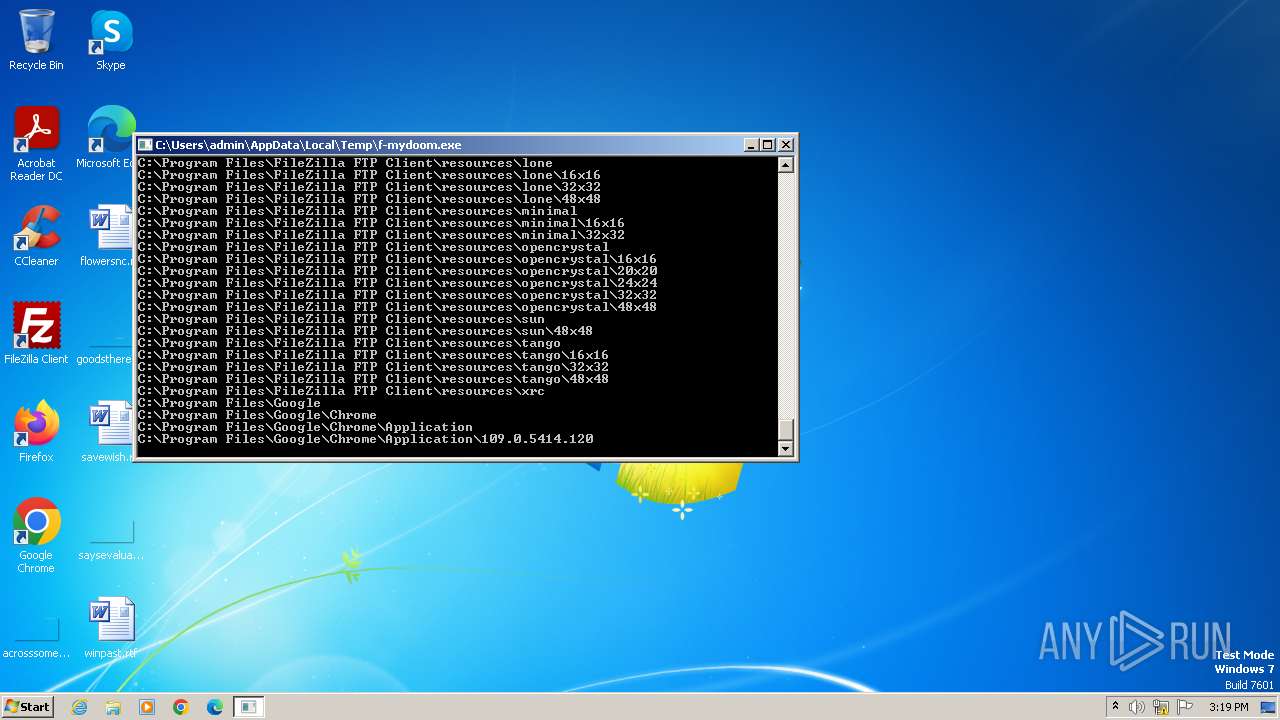1280x720 pixels.
Task: Click the console scrollbar up arrow
Action: pyautogui.click(x=786, y=165)
